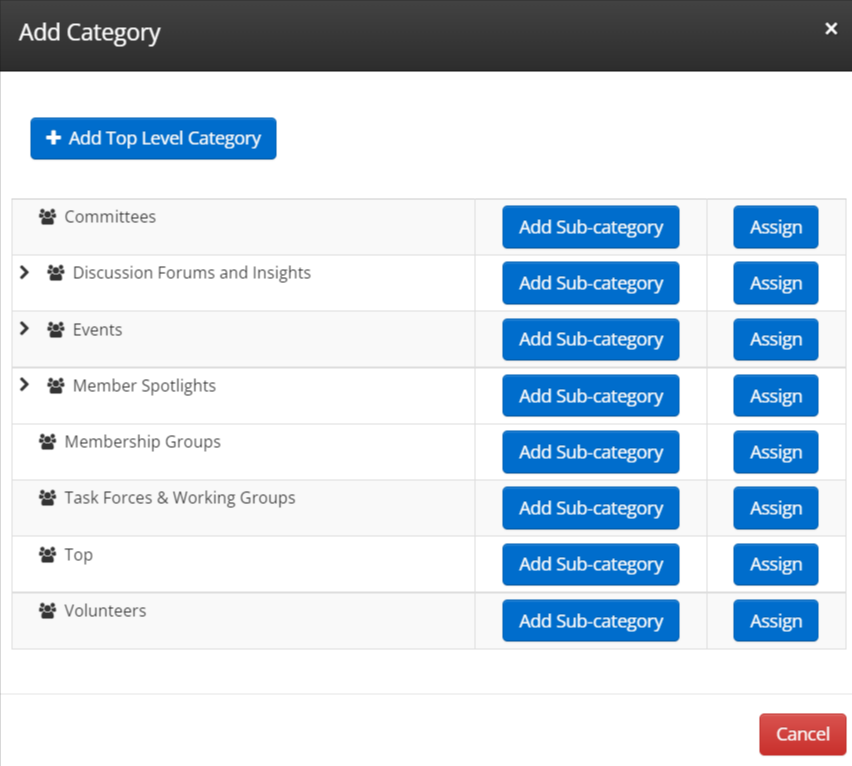Add Sub-category under Membership Groups
This screenshot has width=852, height=766.
click(591, 452)
